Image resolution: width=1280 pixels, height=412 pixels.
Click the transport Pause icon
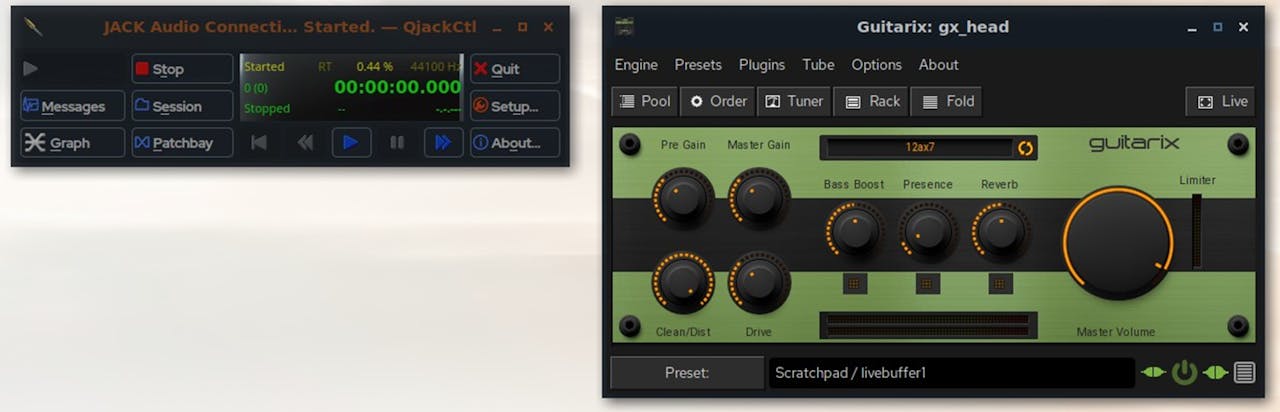coord(397,143)
